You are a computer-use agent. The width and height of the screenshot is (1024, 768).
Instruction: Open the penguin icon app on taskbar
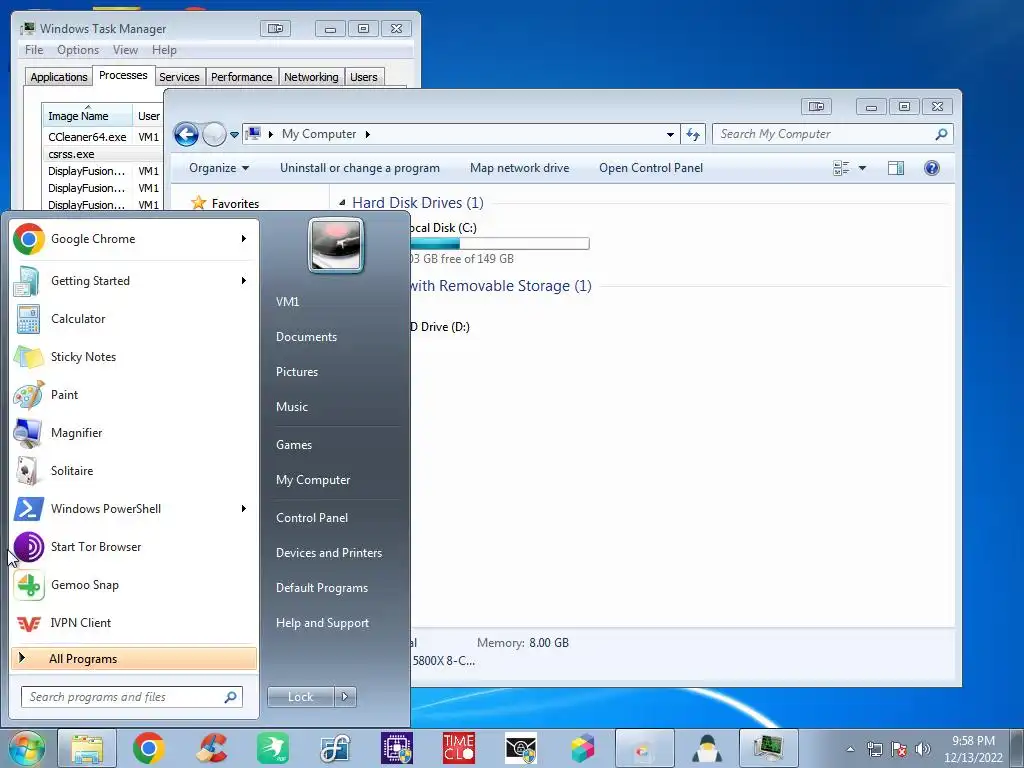coord(707,748)
